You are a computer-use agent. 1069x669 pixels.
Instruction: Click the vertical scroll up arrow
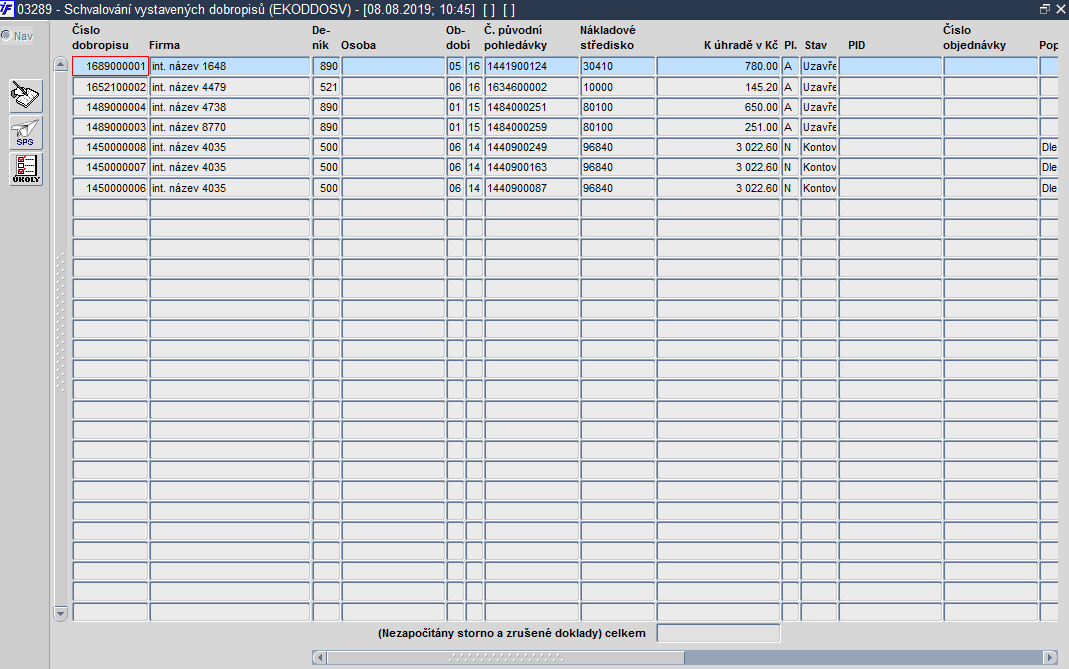(x=61, y=65)
